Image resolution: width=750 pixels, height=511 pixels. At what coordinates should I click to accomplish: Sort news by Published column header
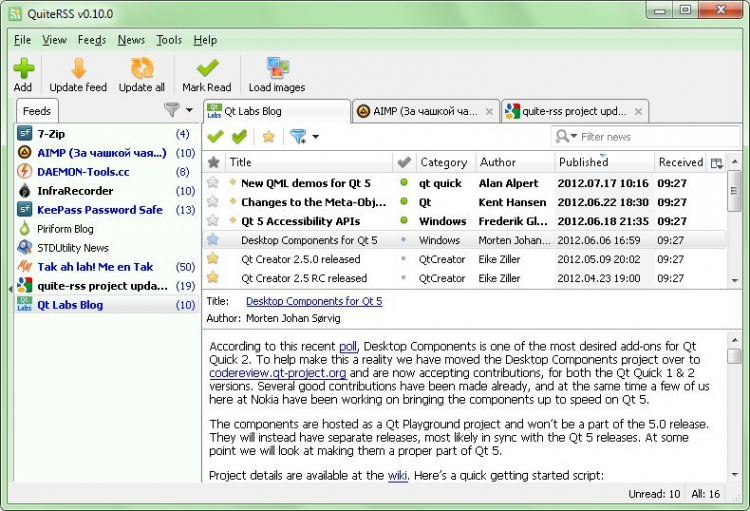(x=604, y=162)
